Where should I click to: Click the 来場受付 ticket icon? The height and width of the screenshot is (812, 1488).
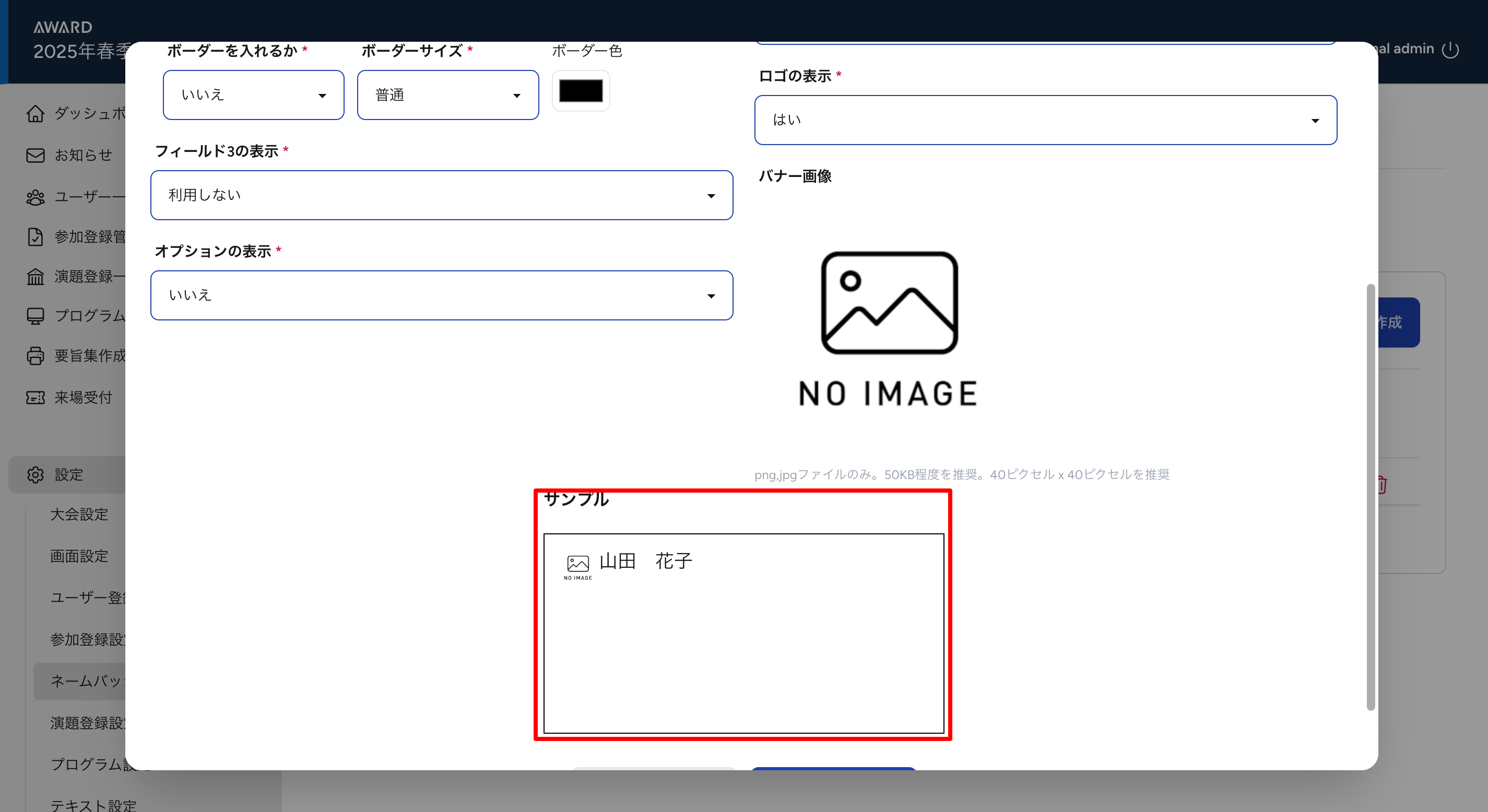(35, 397)
